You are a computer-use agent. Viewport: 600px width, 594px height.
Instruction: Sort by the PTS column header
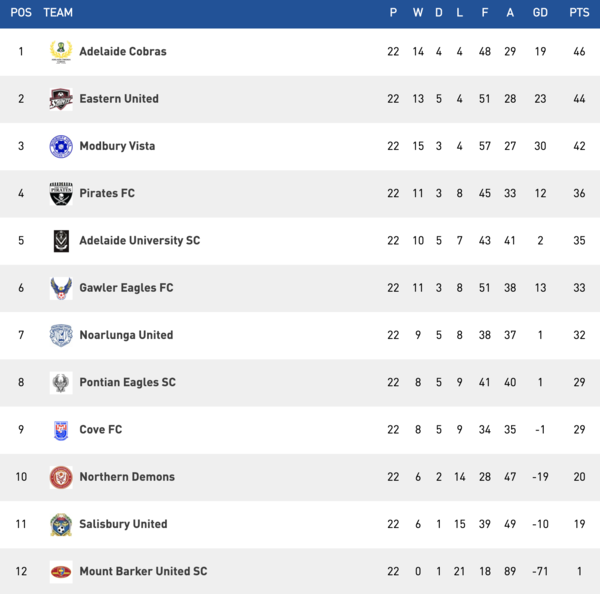click(x=579, y=13)
